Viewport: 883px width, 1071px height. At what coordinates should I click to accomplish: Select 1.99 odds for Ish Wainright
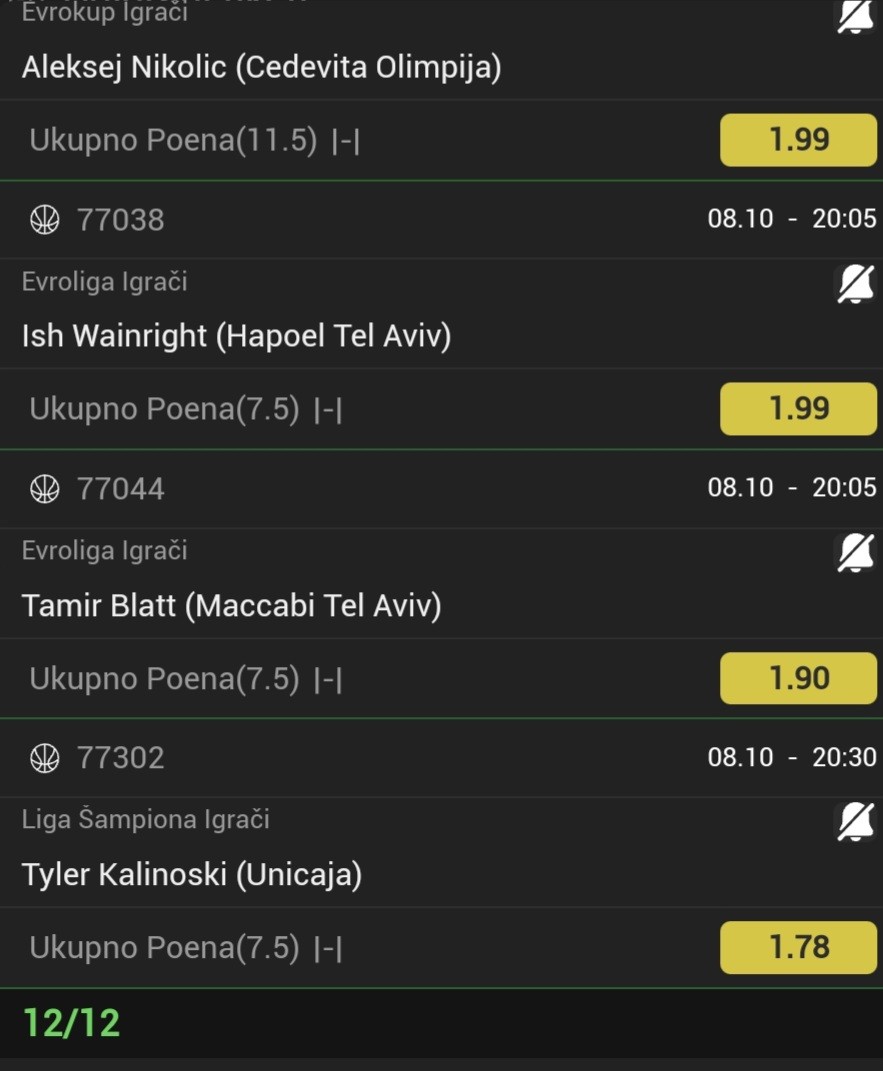pos(798,409)
